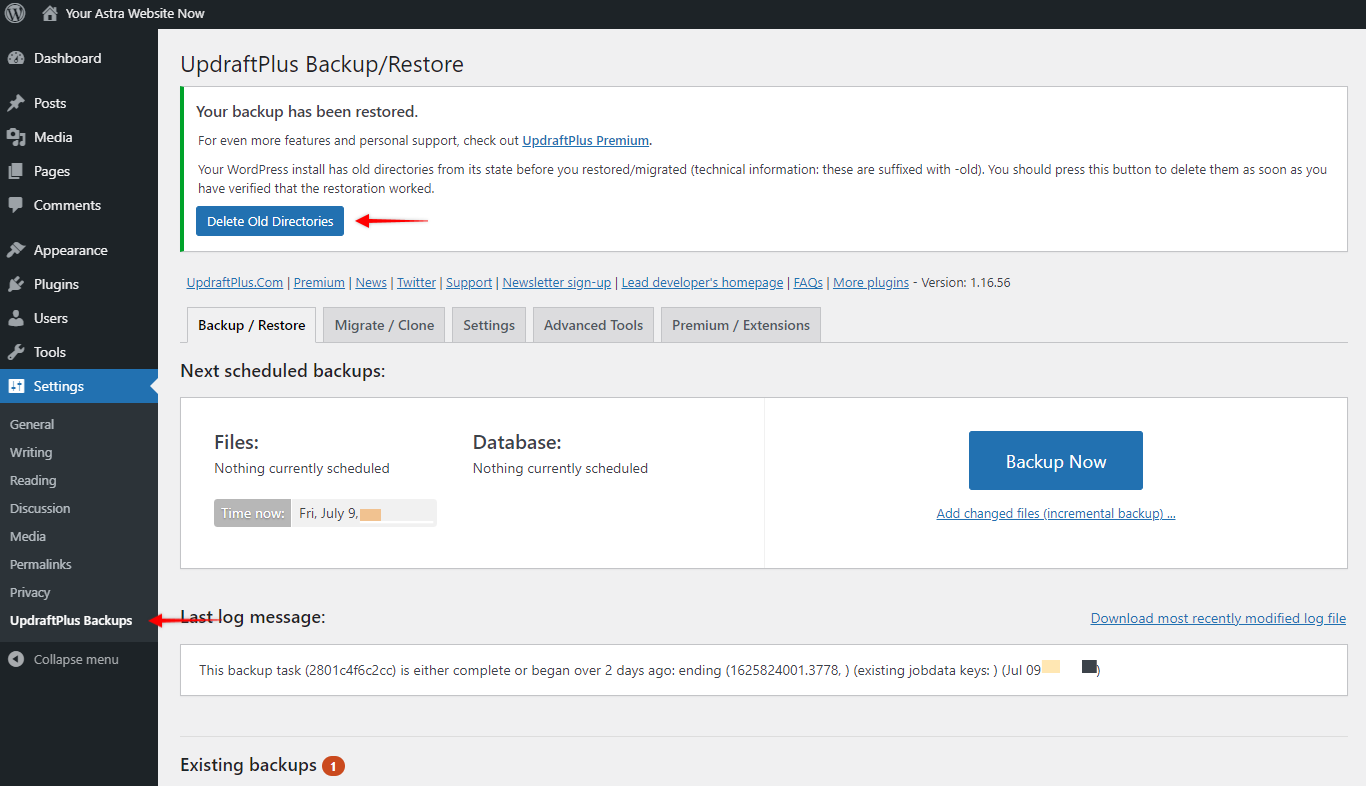The image size is (1366, 786).
Task: Click the Backup Now button
Action: pyautogui.click(x=1056, y=461)
